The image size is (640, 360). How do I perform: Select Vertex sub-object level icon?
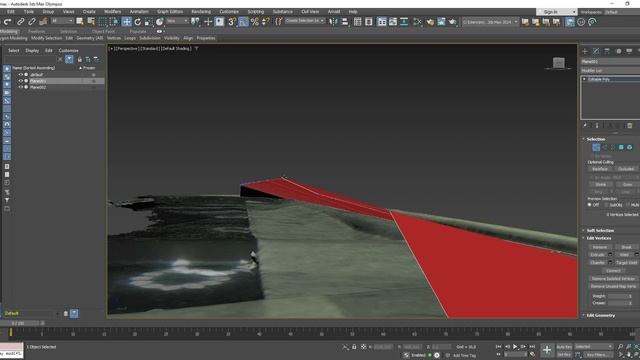point(596,147)
